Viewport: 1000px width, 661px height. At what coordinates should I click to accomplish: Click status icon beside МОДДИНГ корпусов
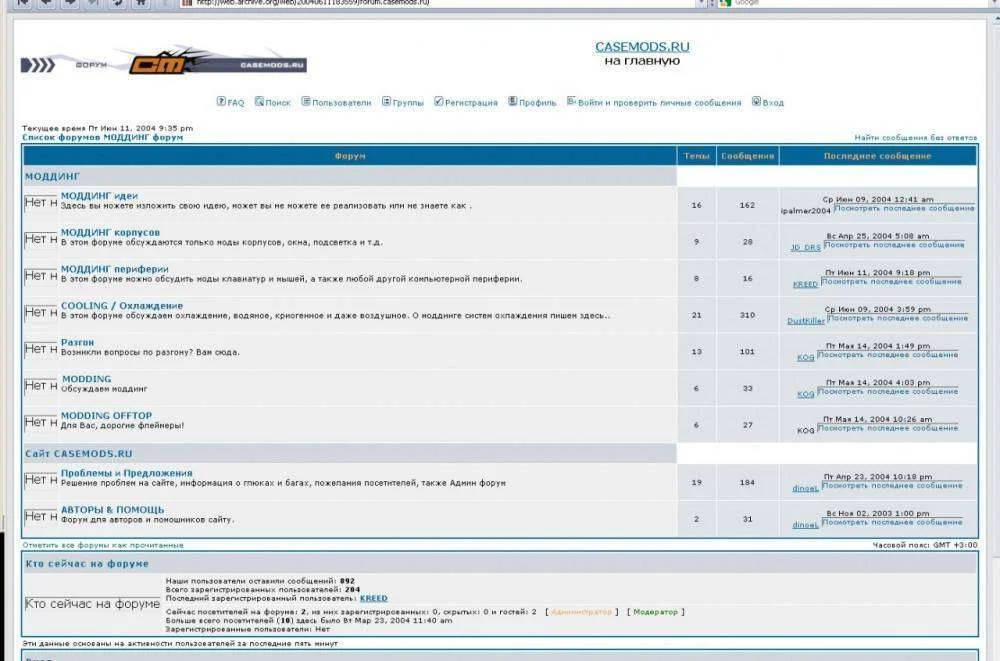pyautogui.click(x=41, y=239)
